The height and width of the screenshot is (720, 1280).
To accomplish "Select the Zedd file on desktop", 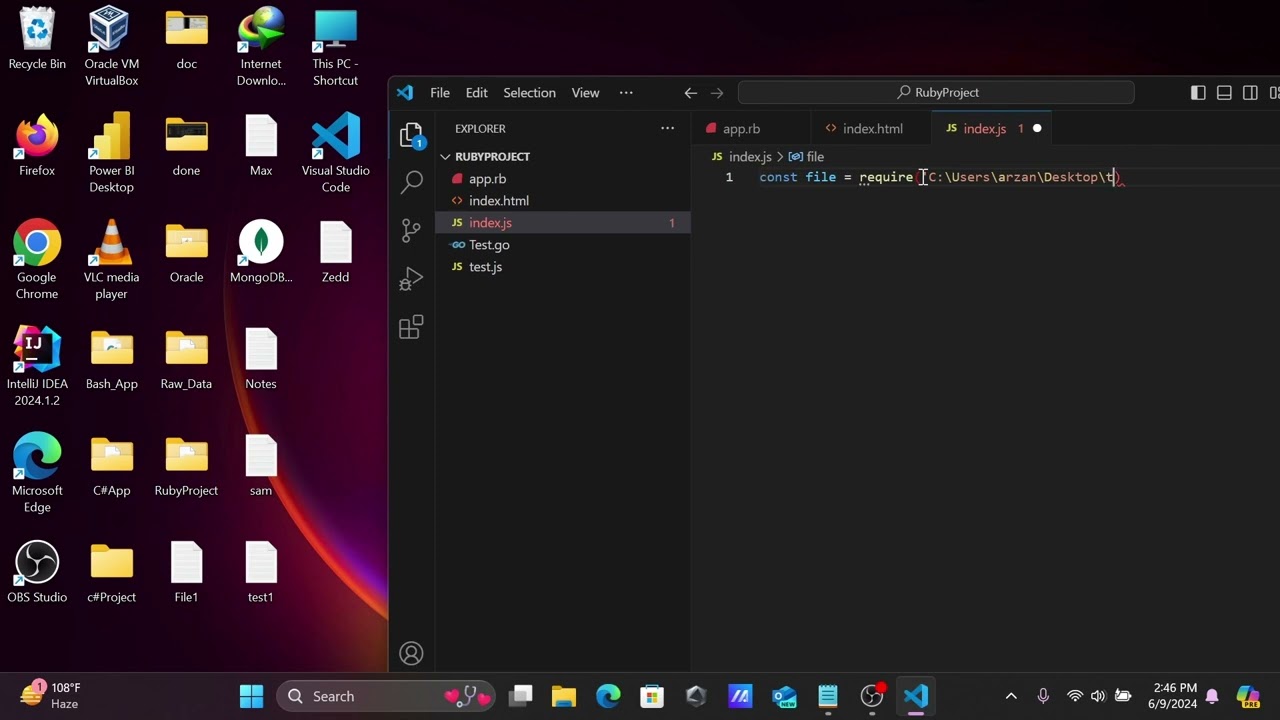I will [x=335, y=253].
